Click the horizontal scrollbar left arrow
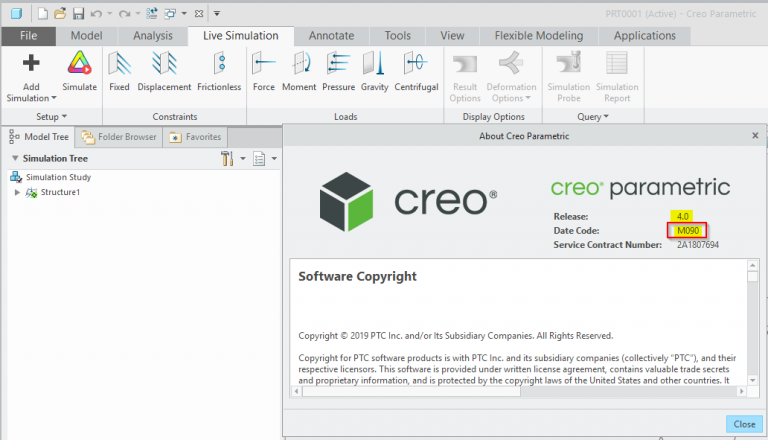The width and height of the screenshot is (768, 440). [296, 391]
